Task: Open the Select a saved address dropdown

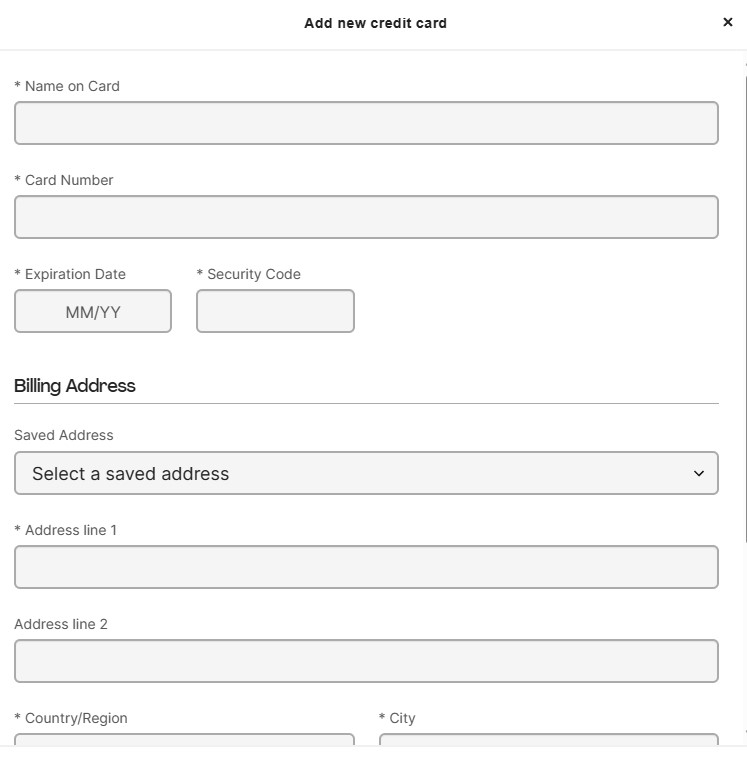Action: [x=366, y=473]
